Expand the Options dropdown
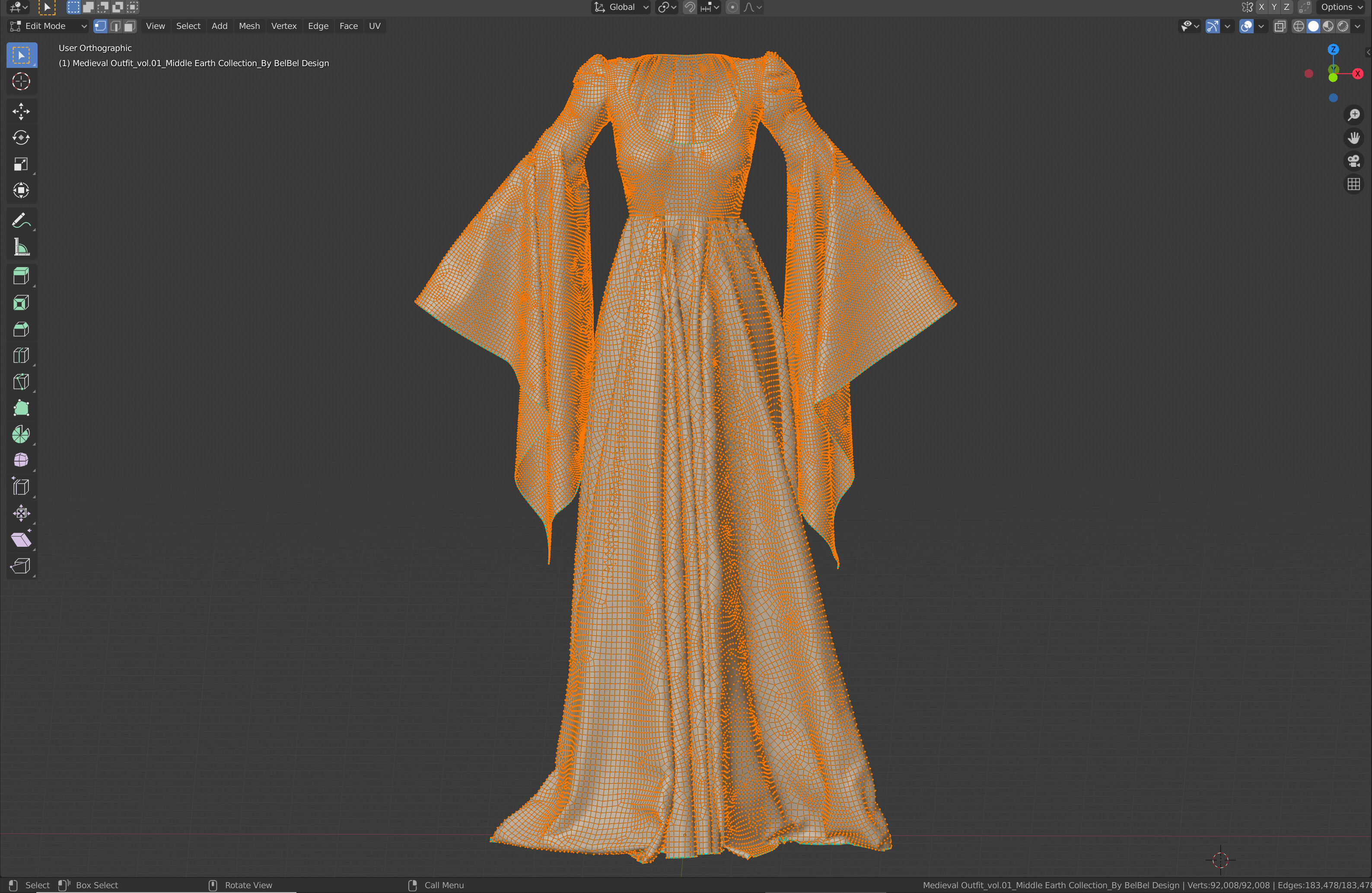 (1341, 7)
